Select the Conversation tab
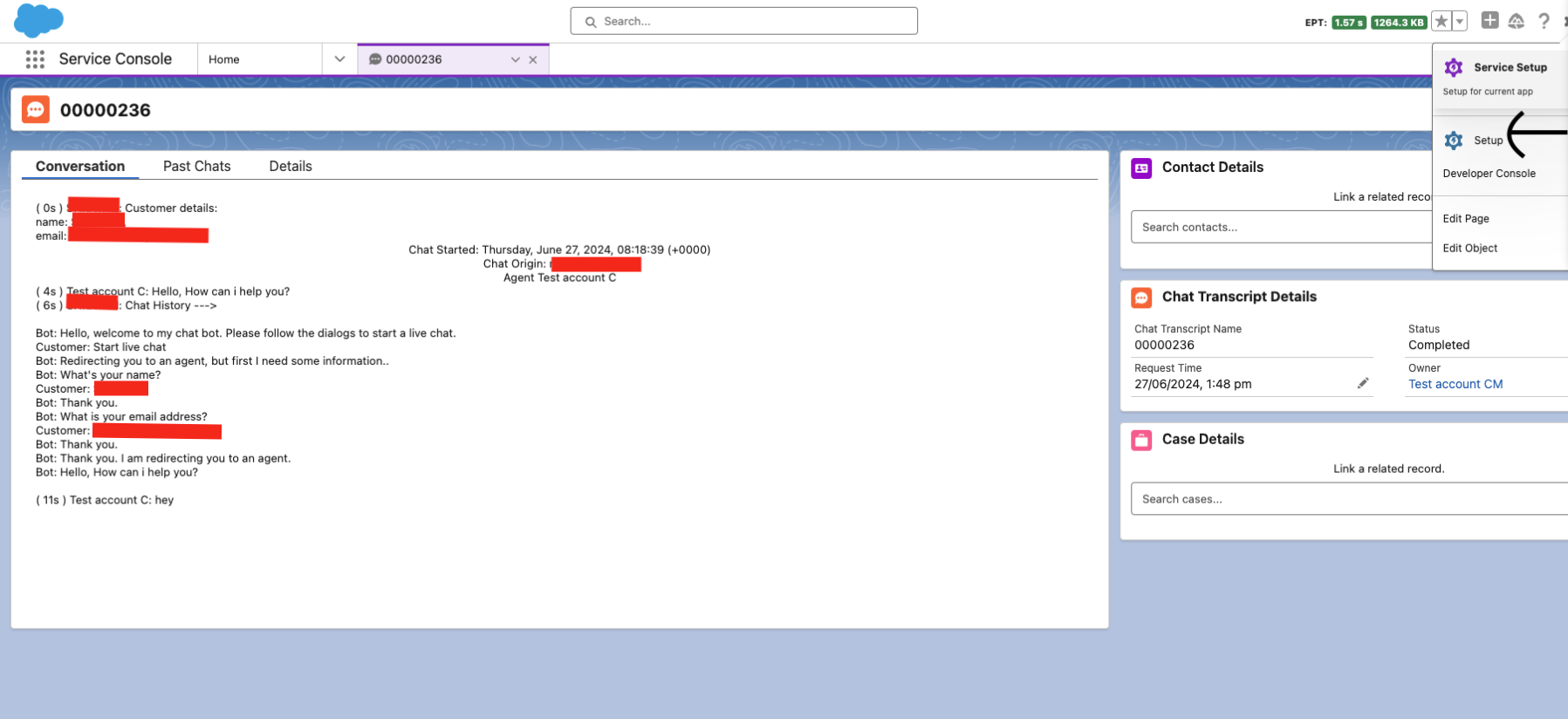Viewport: 1568px width, 719px height. pos(80,167)
